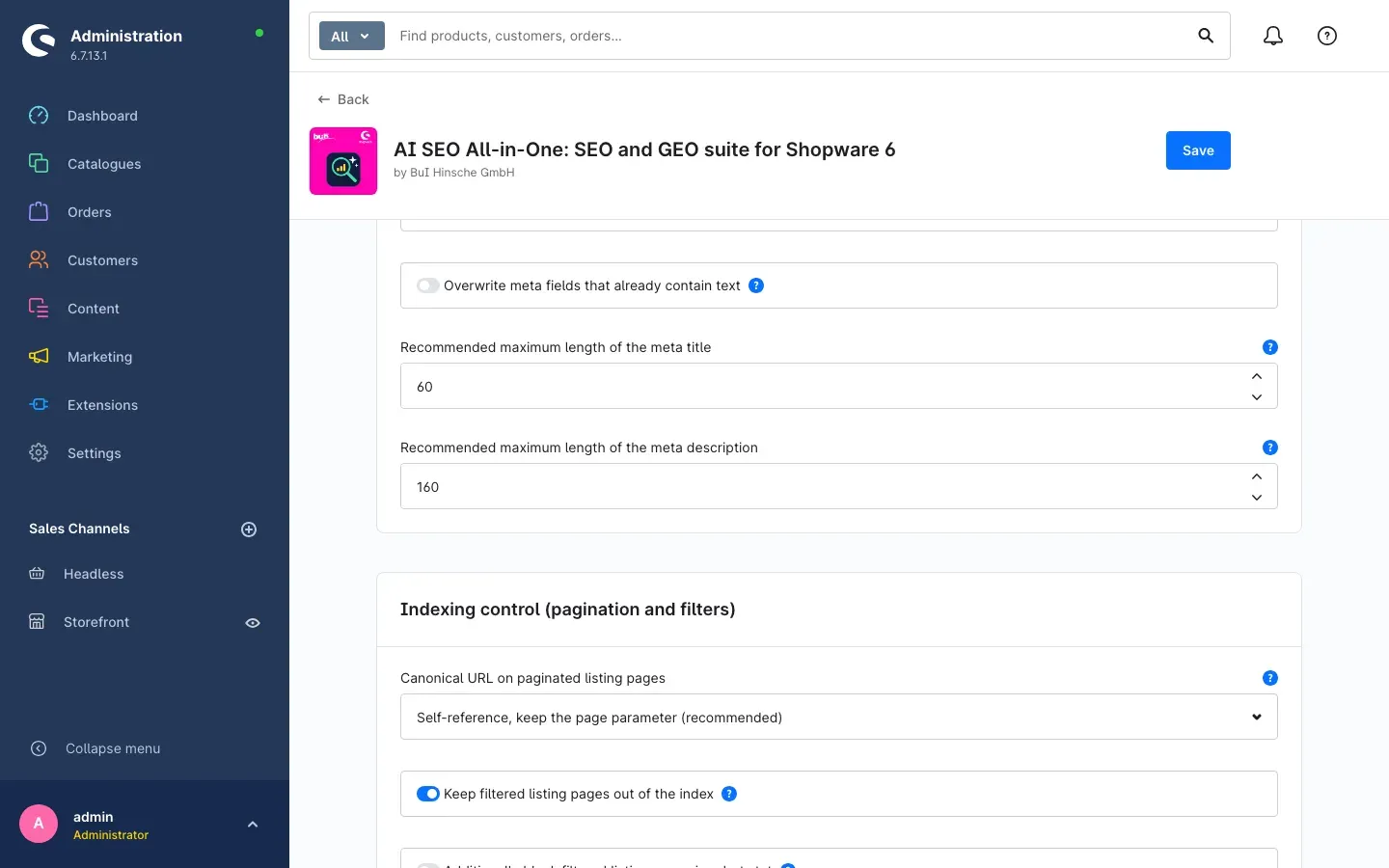Collapse the sidebar menu
This screenshot has width=1389, height=868.
113,748
